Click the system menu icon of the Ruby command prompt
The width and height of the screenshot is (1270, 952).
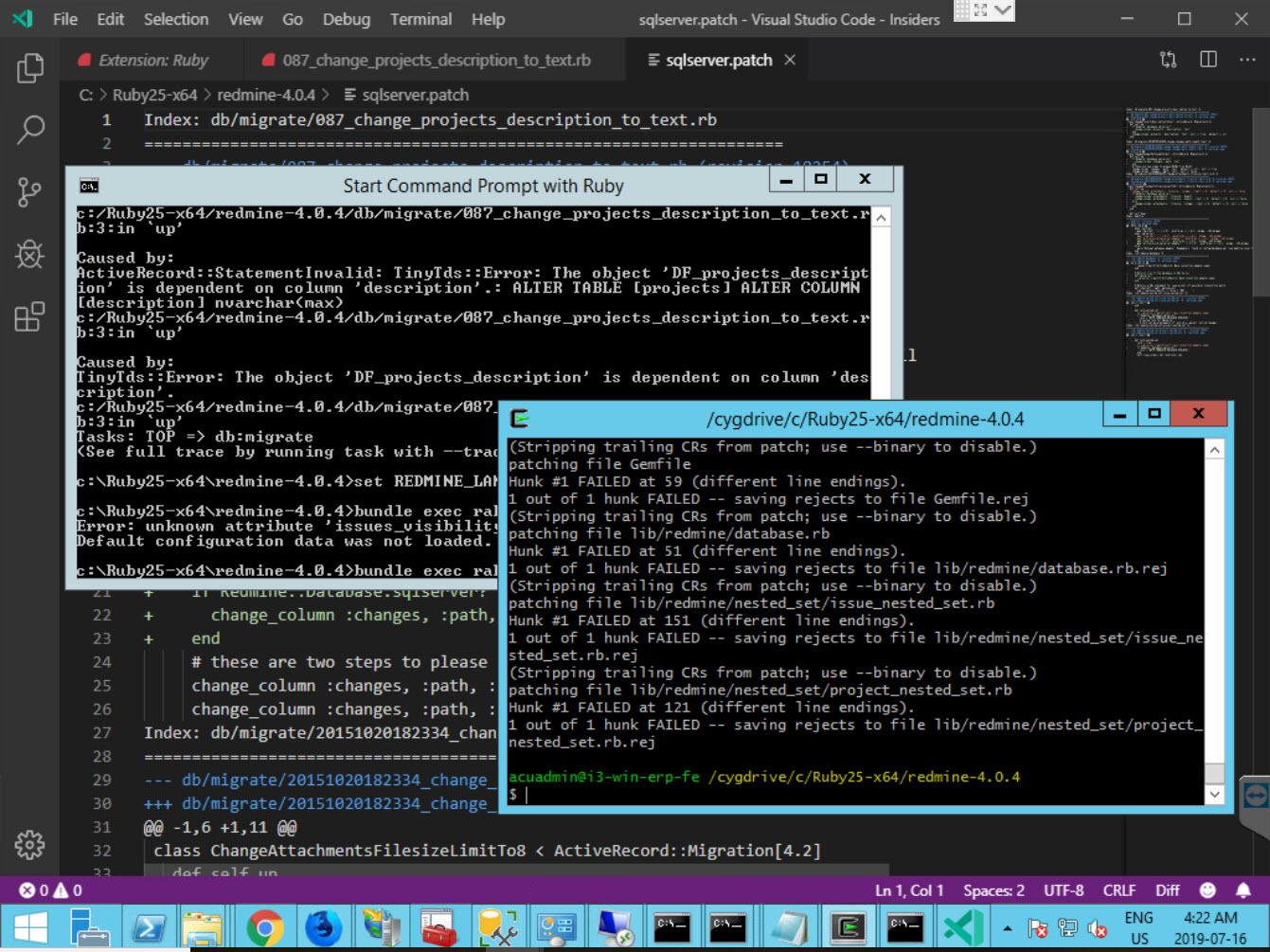(89, 186)
